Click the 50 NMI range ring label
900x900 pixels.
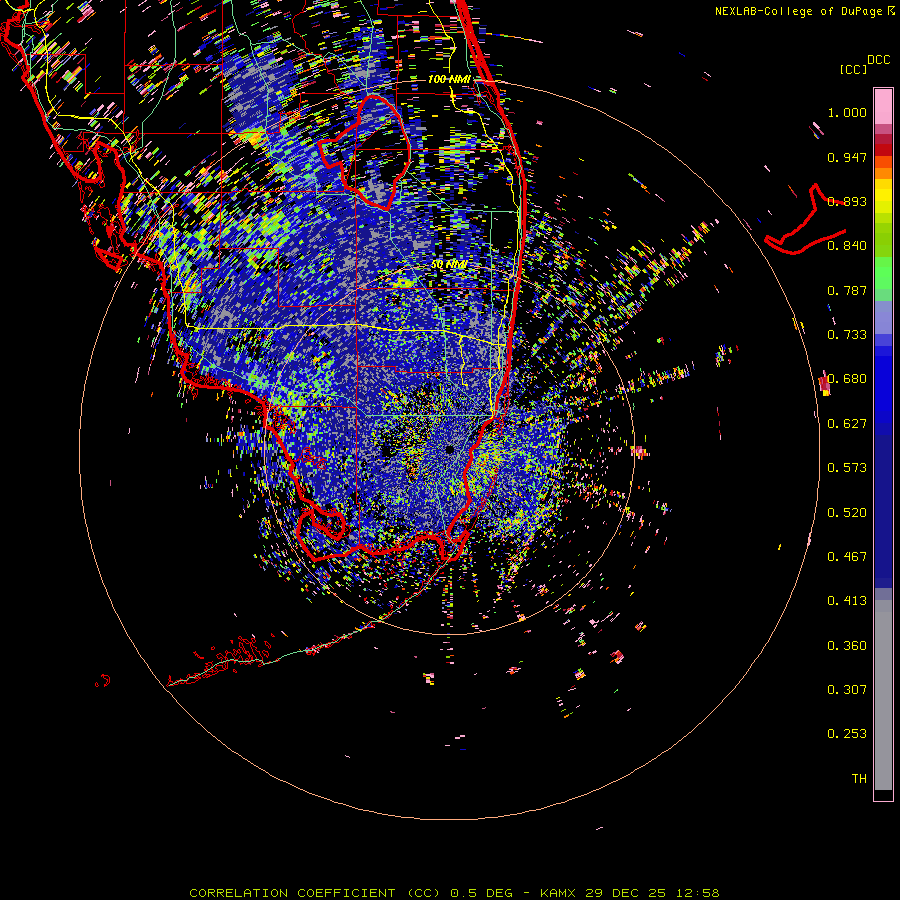click(449, 264)
